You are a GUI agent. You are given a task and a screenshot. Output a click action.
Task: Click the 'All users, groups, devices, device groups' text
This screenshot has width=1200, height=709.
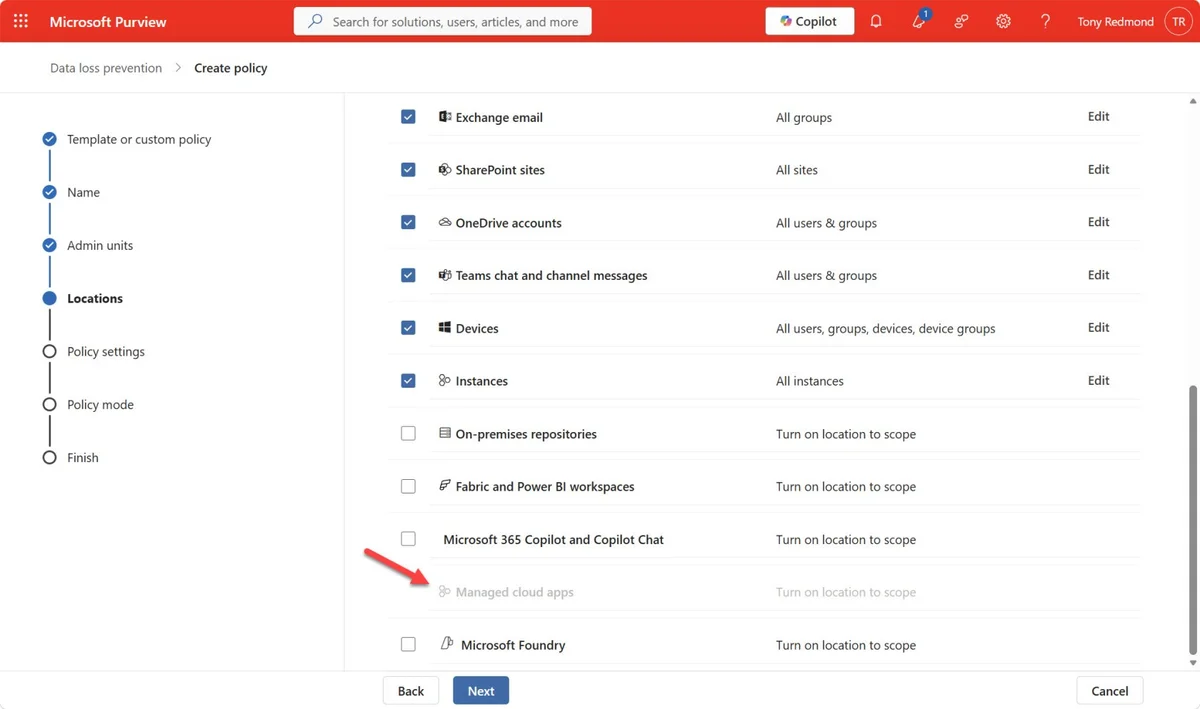[x=886, y=328]
